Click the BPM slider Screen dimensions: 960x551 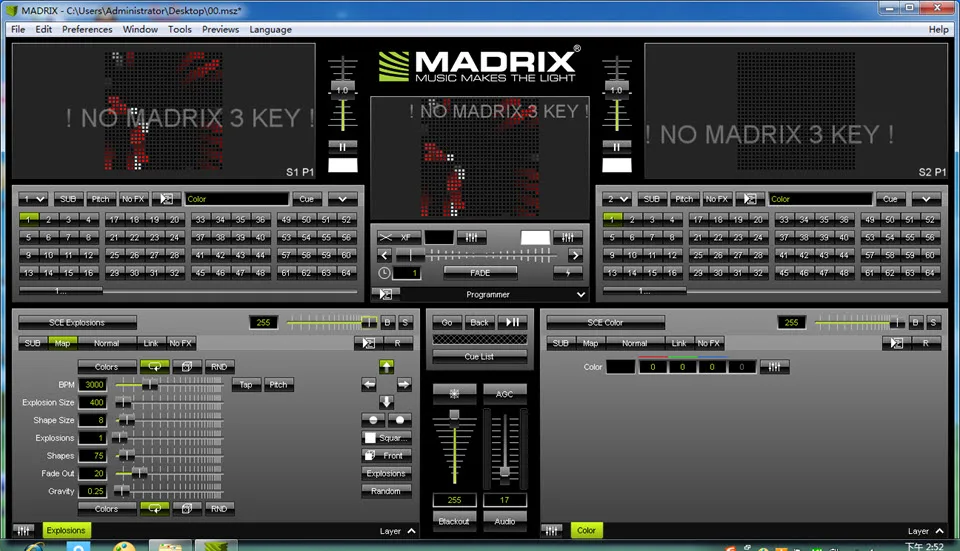click(x=168, y=384)
